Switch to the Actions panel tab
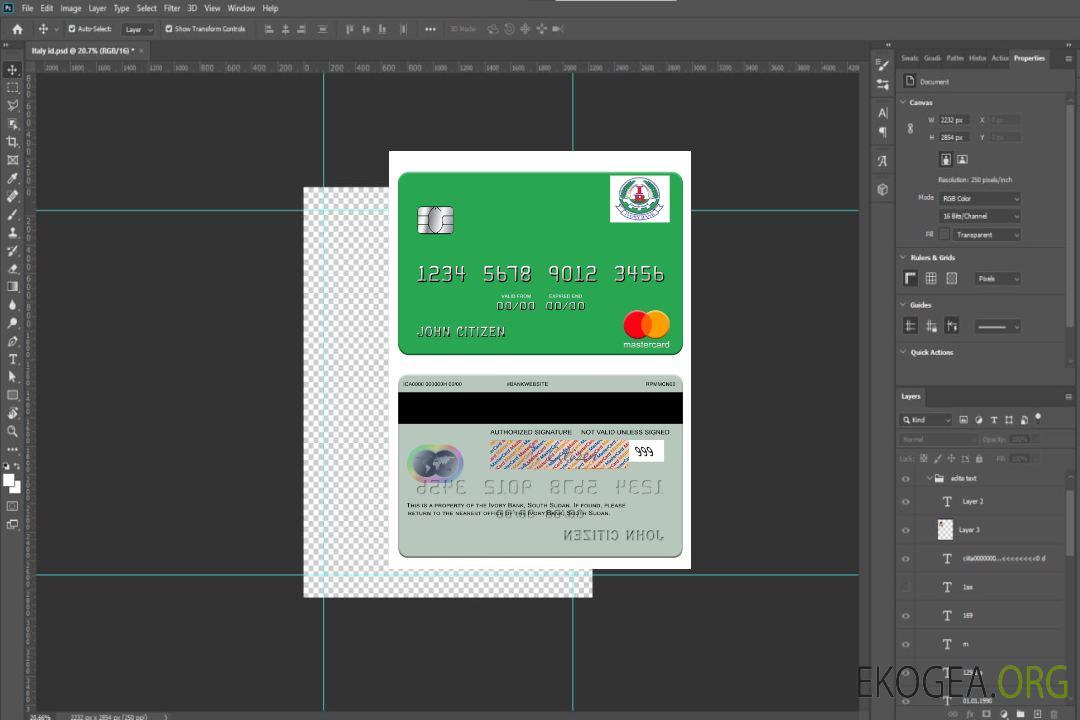 [999, 58]
